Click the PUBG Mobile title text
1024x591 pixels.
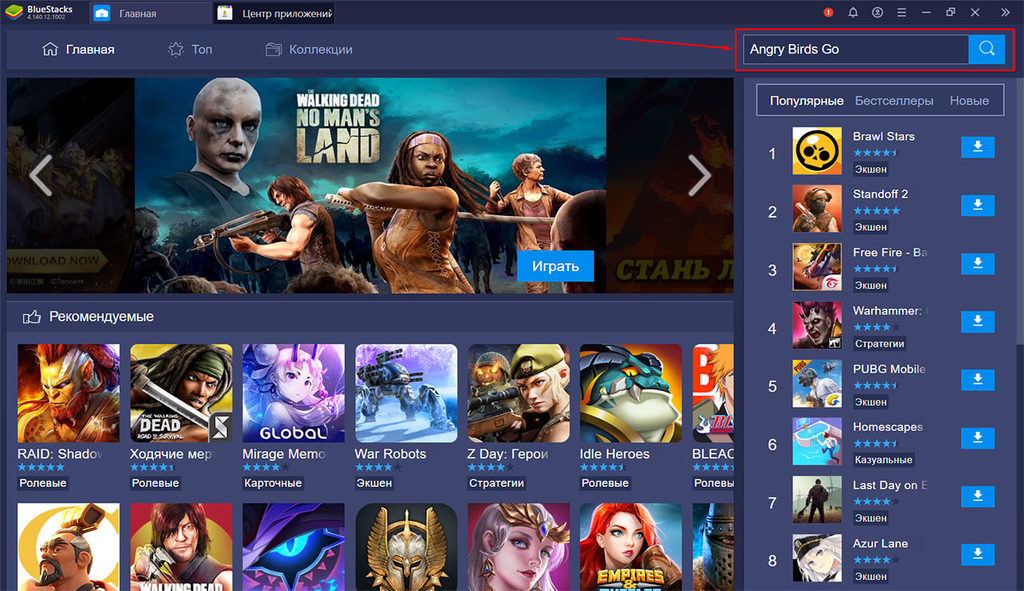pyautogui.click(x=889, y=369)
